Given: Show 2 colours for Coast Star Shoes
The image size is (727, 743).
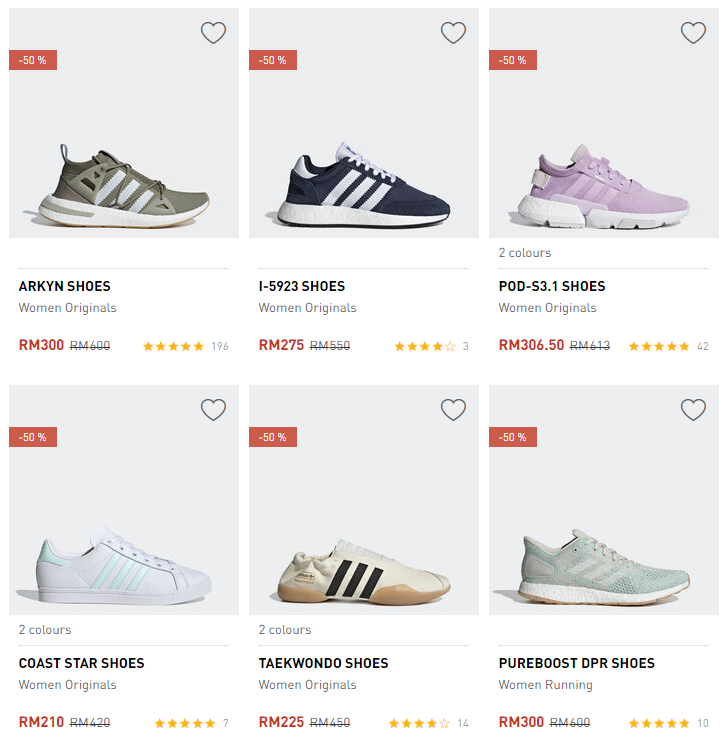Looking at the screenshot, I should pos(45,630).
